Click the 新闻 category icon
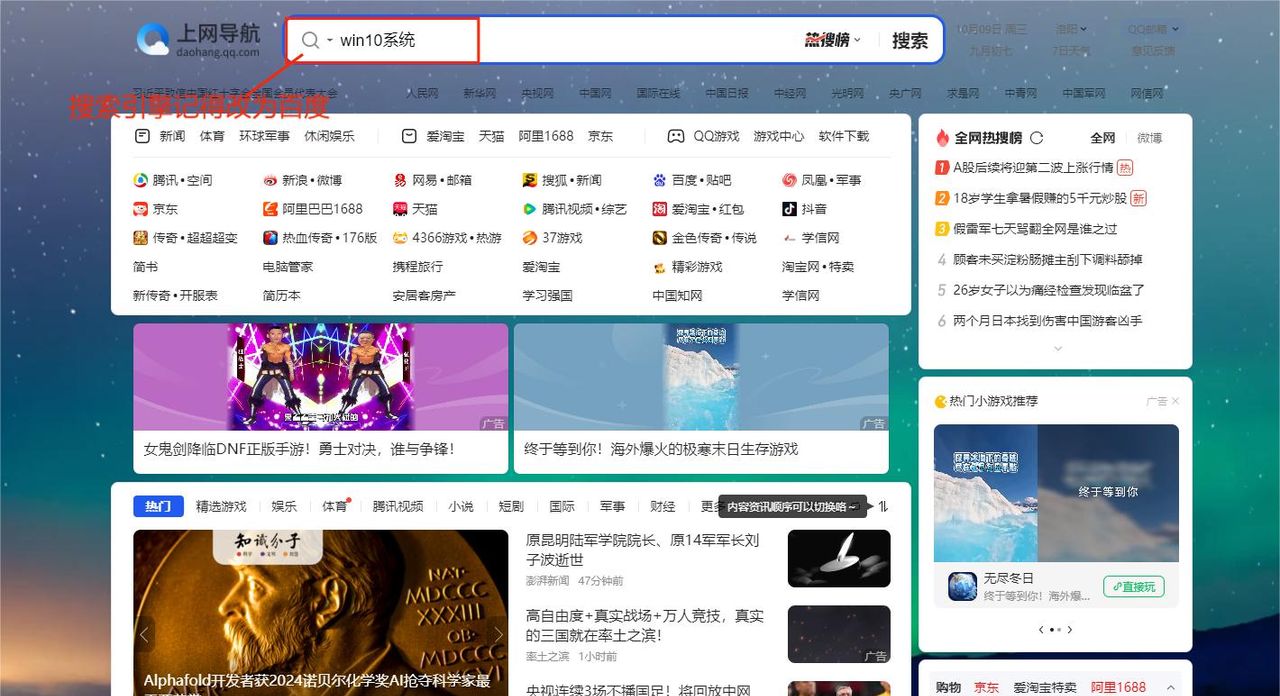This screenshot has width=1280, height=696. pos(142,136)
